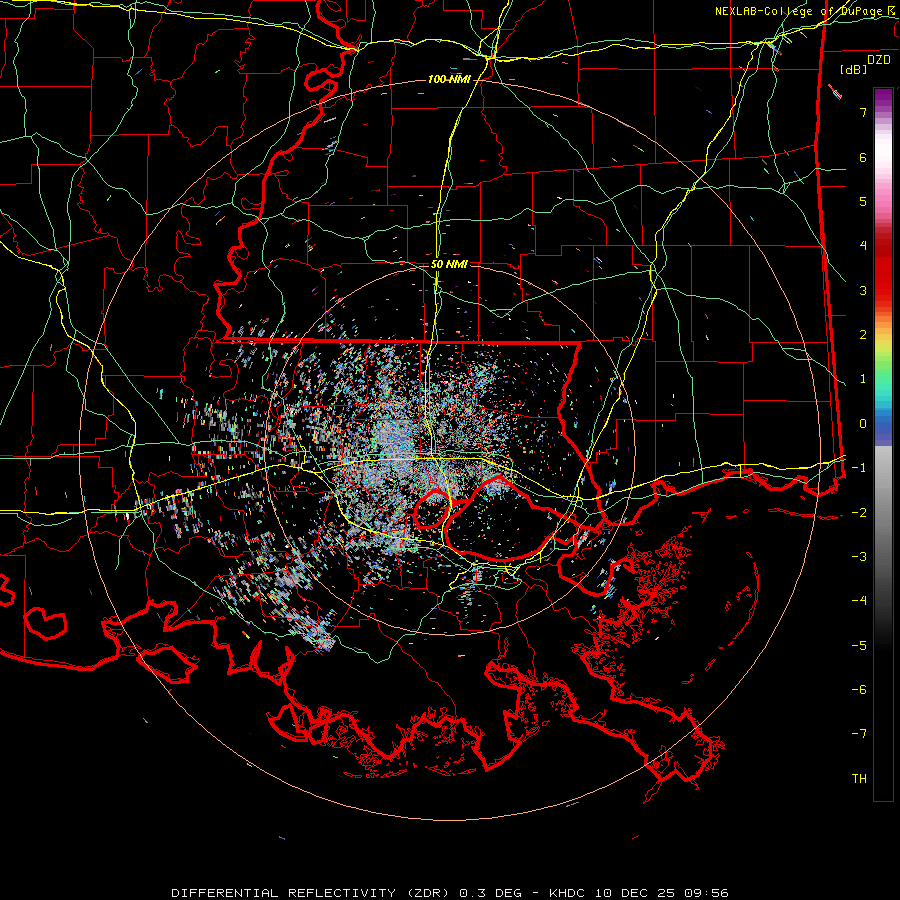Image resolution: width=900 pixels, height=900 pixels.
Task: Click the '100 NMI' range ring label
Action: [449, 79]
